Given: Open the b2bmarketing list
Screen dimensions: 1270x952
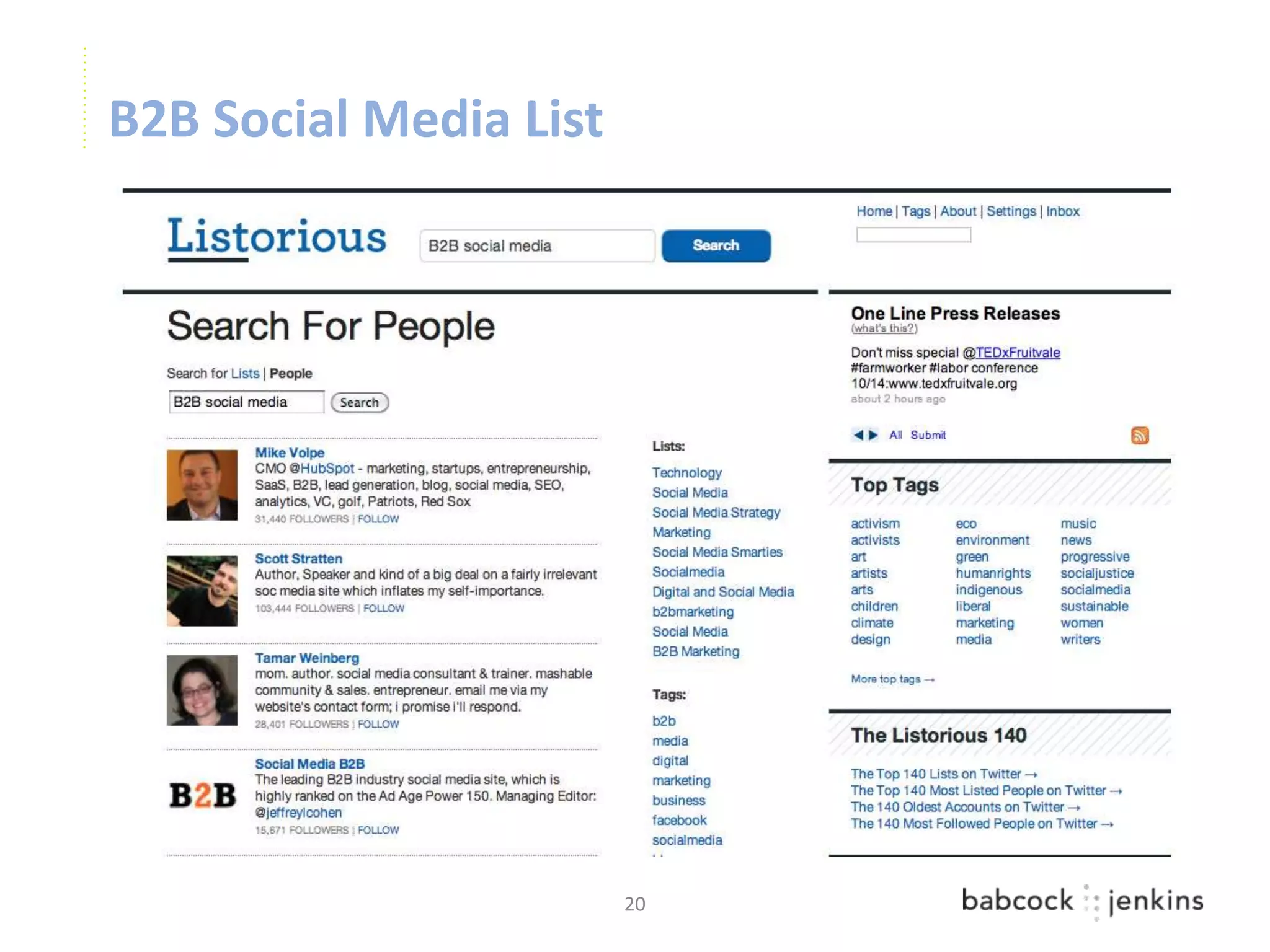Looking at the screenshot, I should 693,612.
